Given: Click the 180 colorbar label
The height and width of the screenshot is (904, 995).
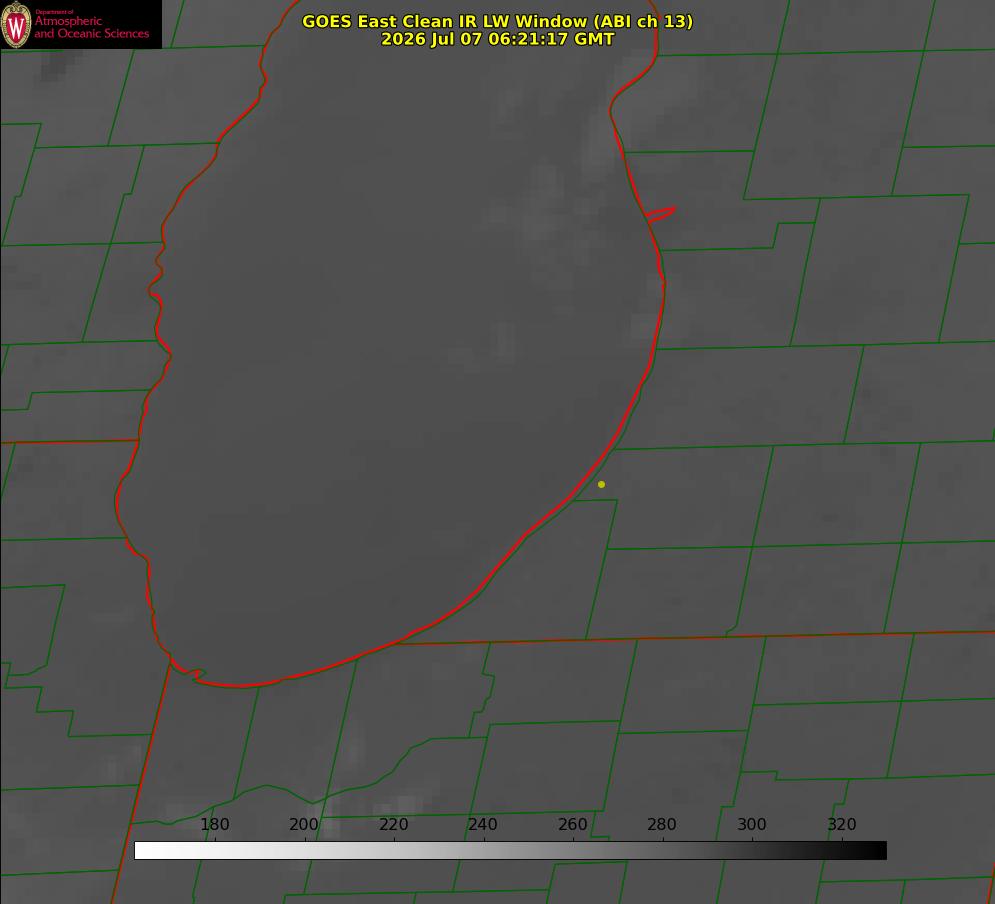Looking at the screenshot, I should point(214,824).
